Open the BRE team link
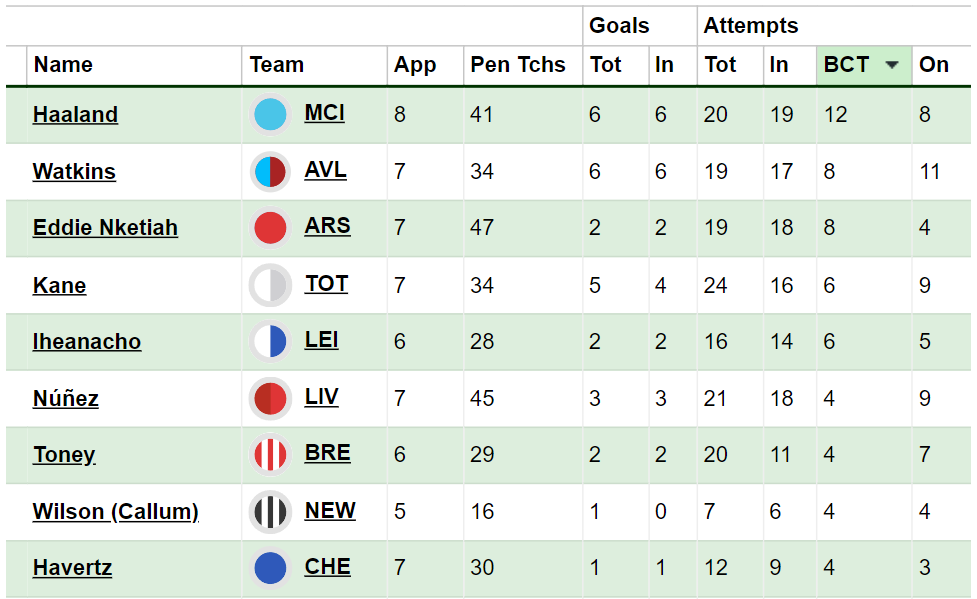977x599 pixels. tap(327, 453)
